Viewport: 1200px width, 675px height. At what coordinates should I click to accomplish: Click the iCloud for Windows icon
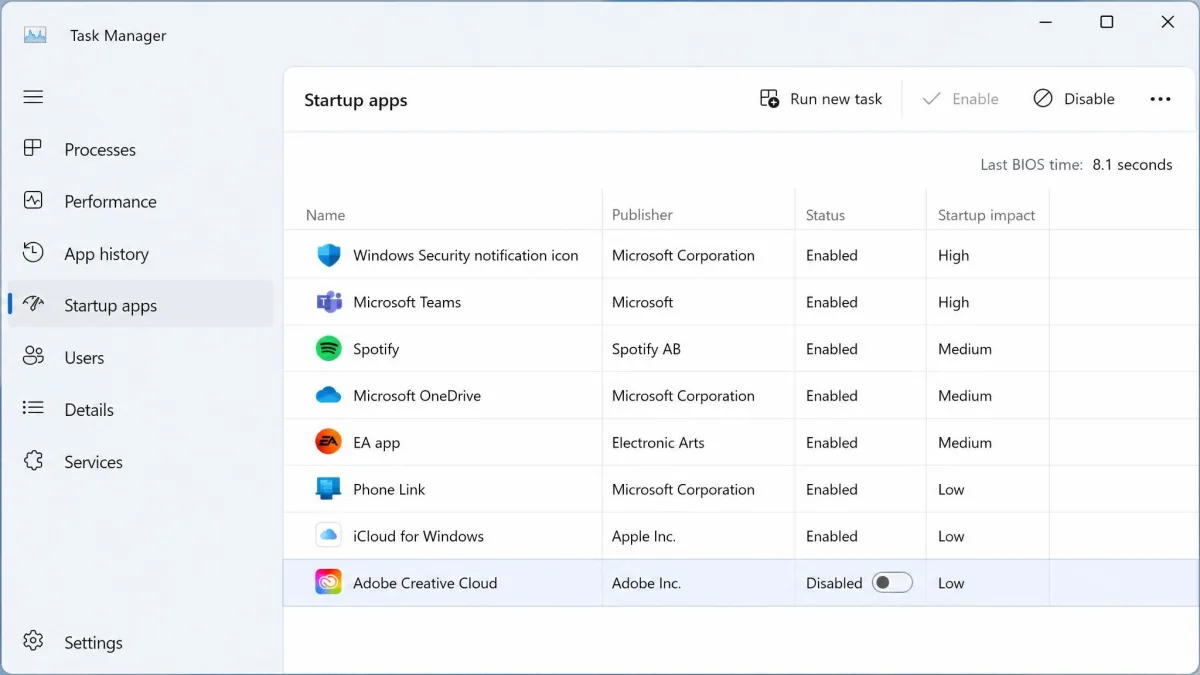coord(328,536)
